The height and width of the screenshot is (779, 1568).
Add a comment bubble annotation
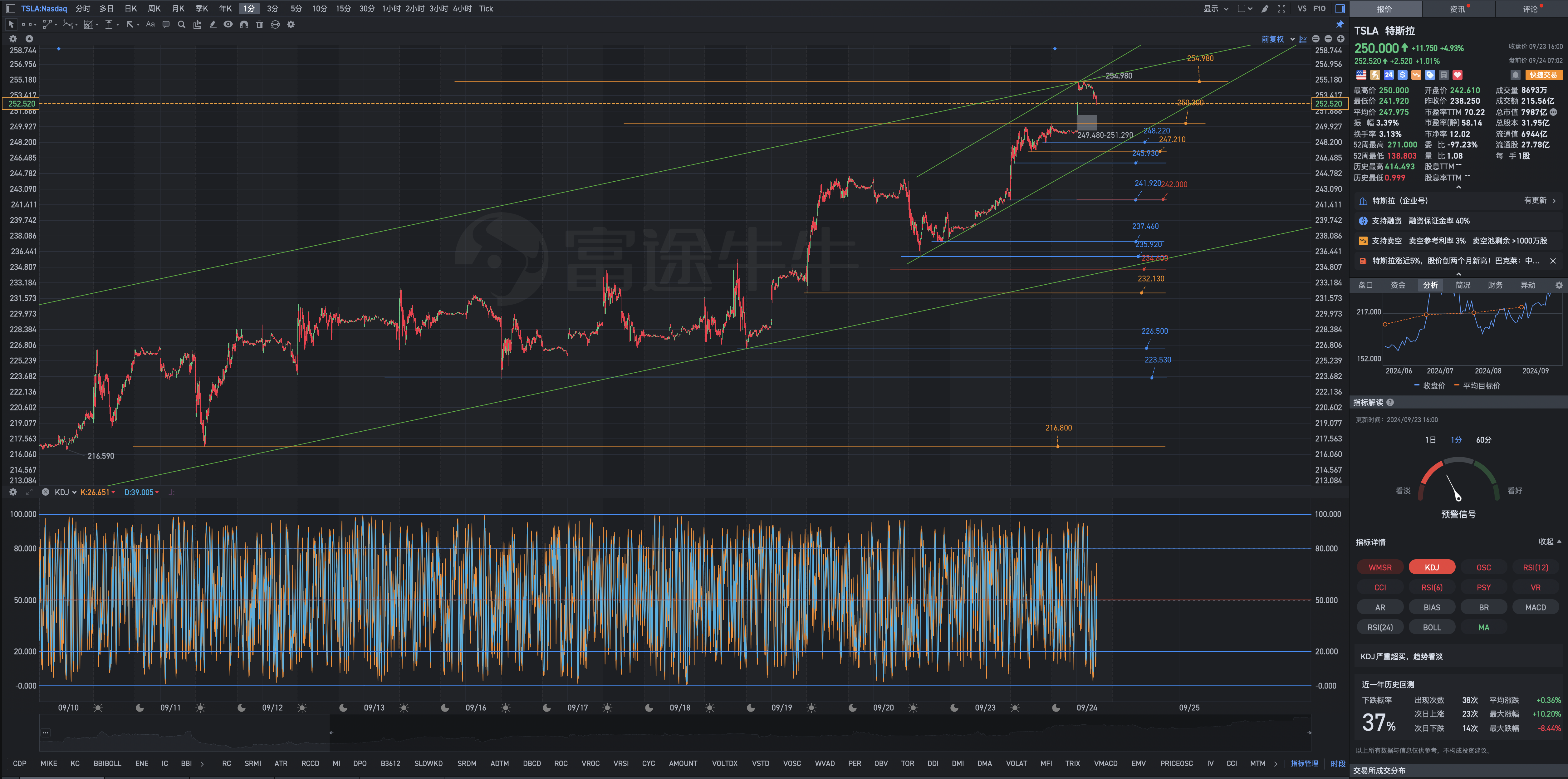165,24
